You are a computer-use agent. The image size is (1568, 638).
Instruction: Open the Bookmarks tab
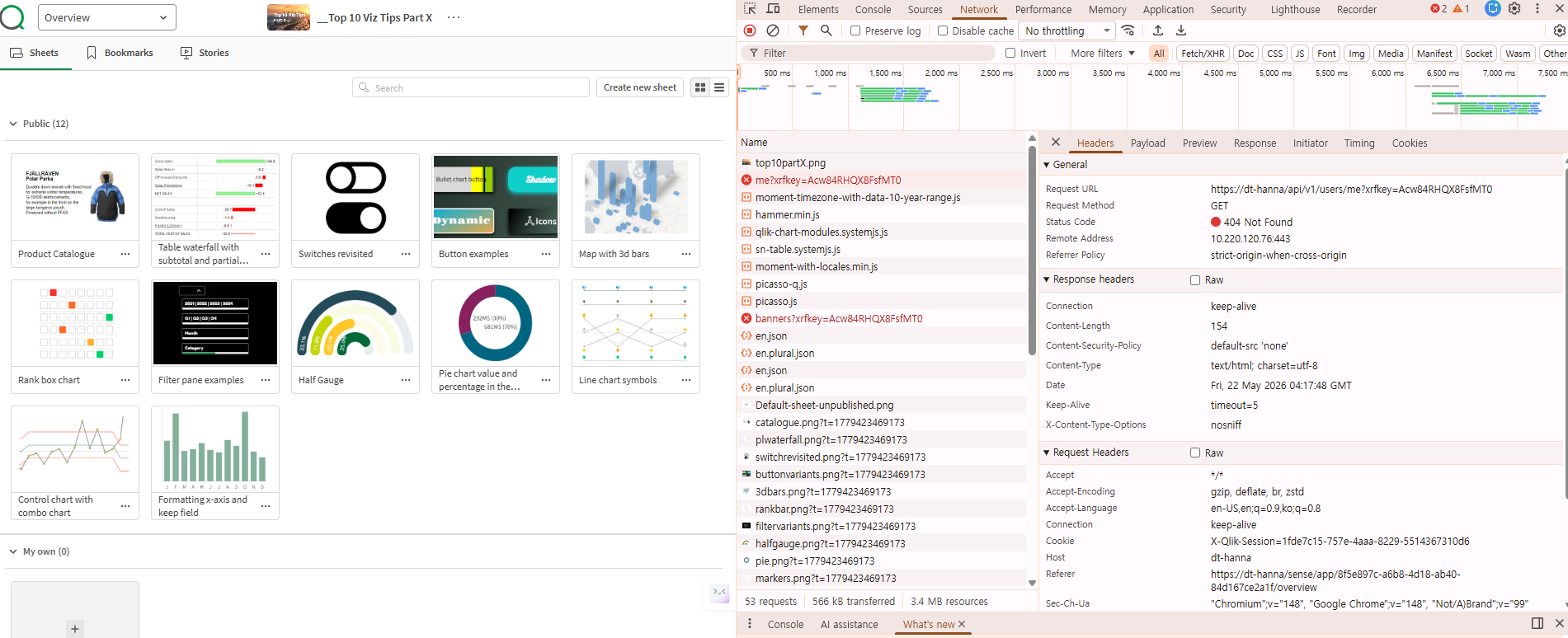click(x=120, y=53)
